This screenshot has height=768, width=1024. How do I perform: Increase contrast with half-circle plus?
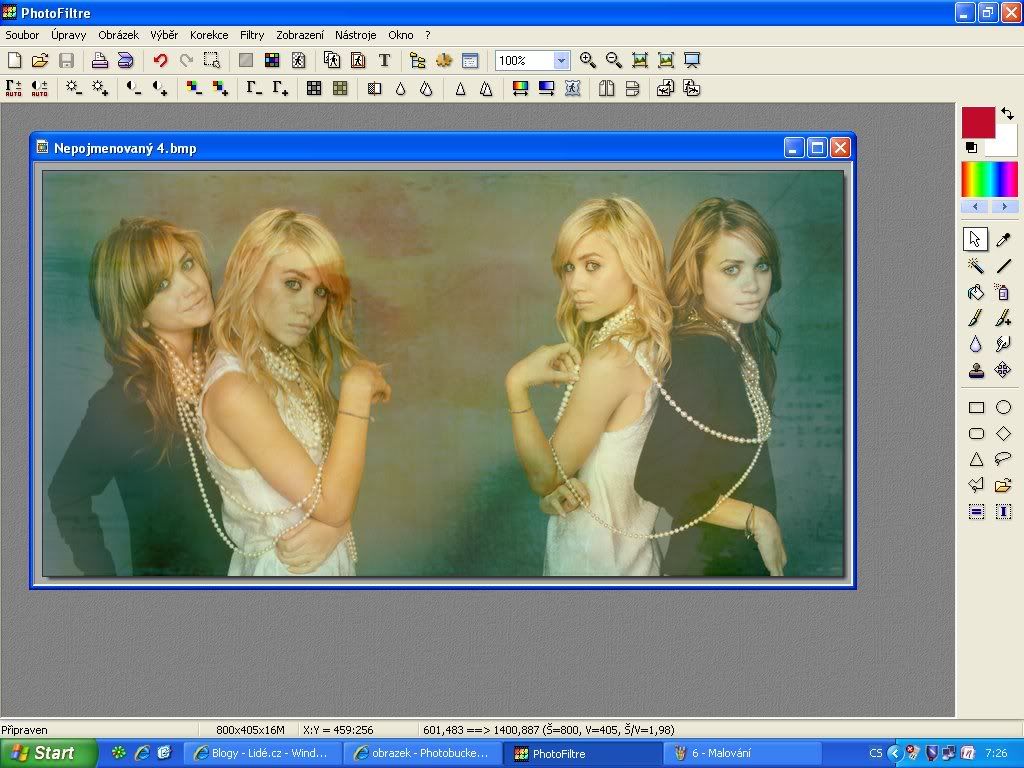160,88
